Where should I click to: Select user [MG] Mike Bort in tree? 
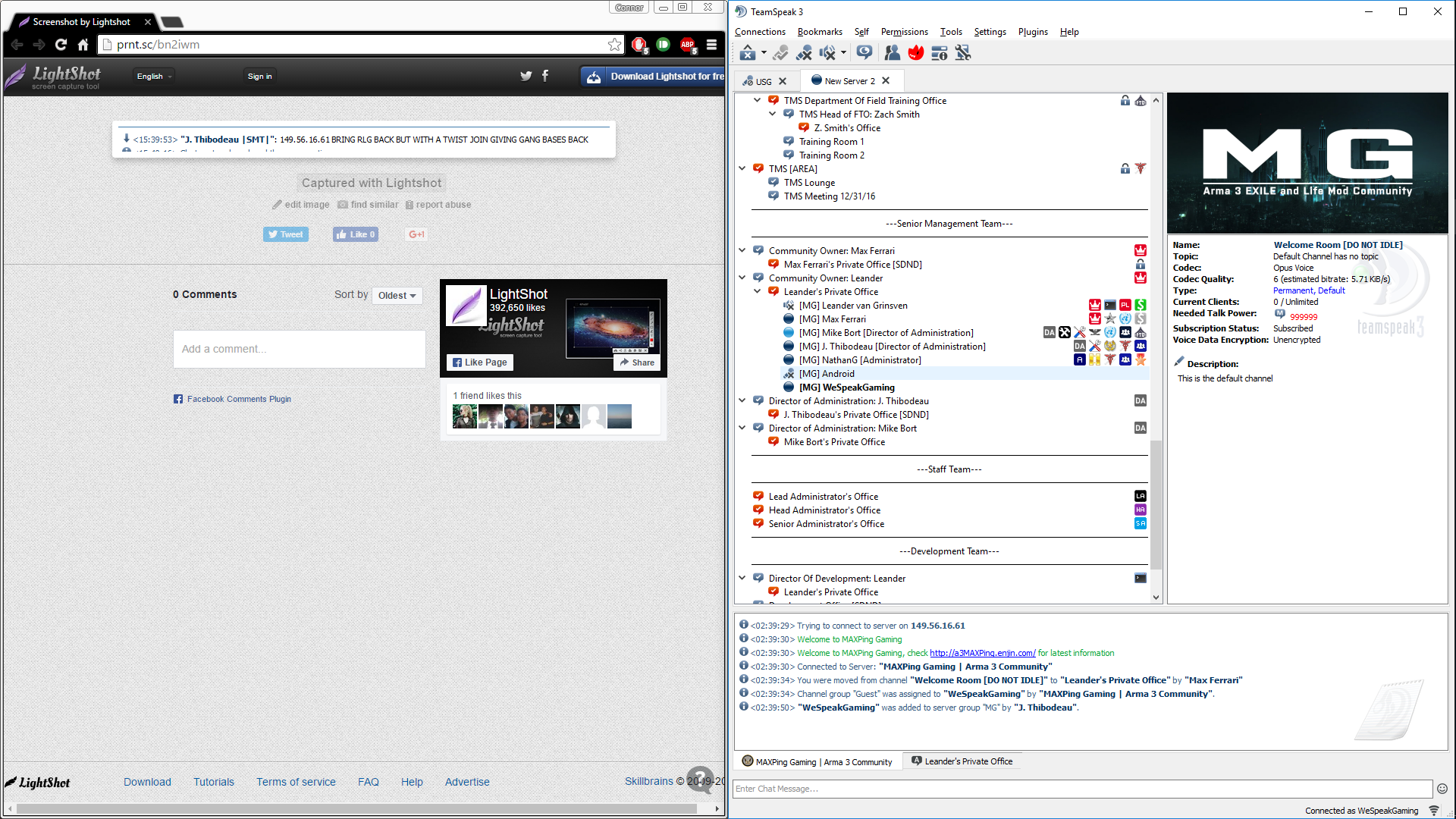(x=886, y=333)
